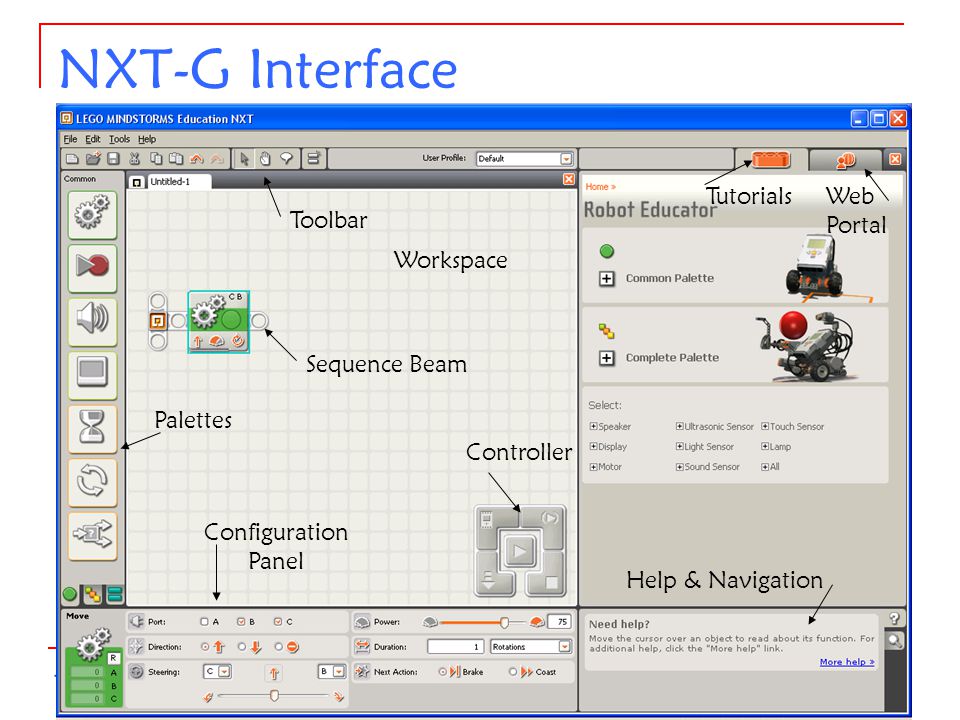Select the Pan hand tool in the toolbar

(x=265, y=159)
